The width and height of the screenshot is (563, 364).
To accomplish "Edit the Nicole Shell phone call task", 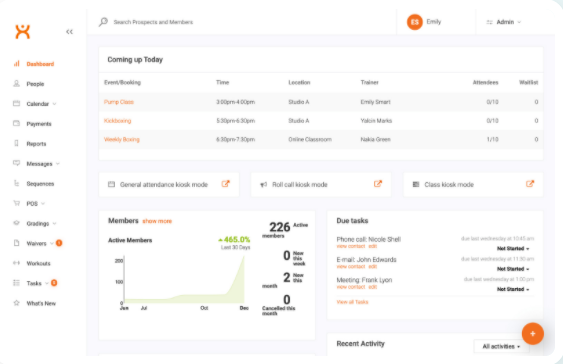I will pos(373,246).
